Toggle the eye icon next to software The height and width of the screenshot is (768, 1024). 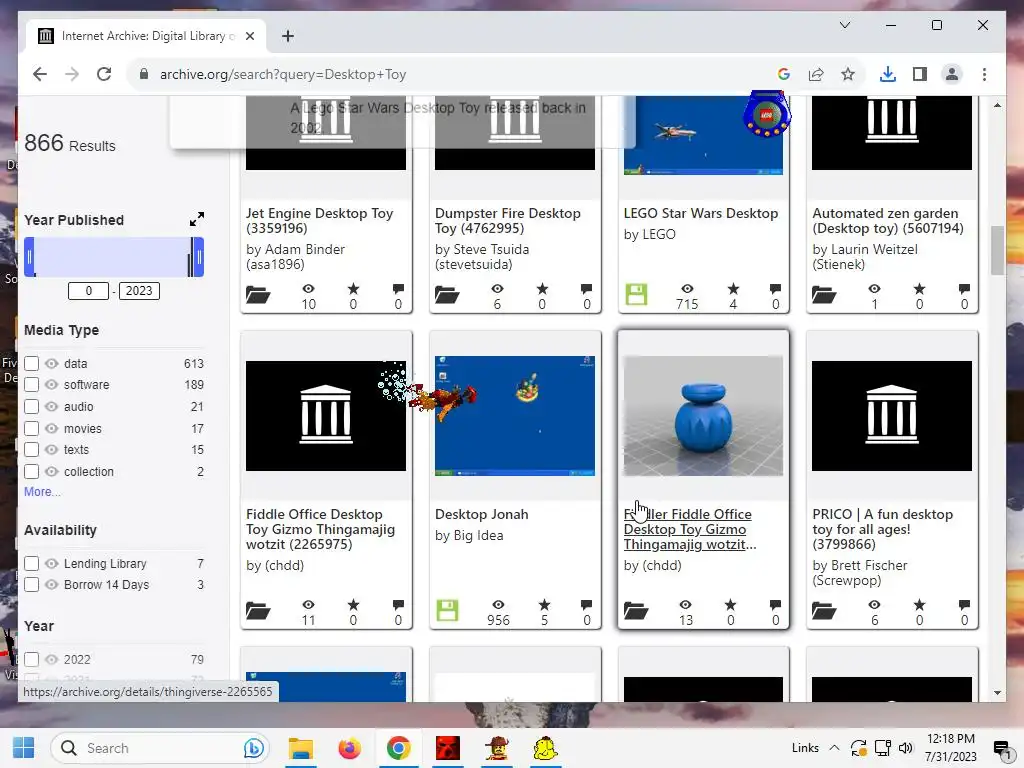(x=52, y=385)
